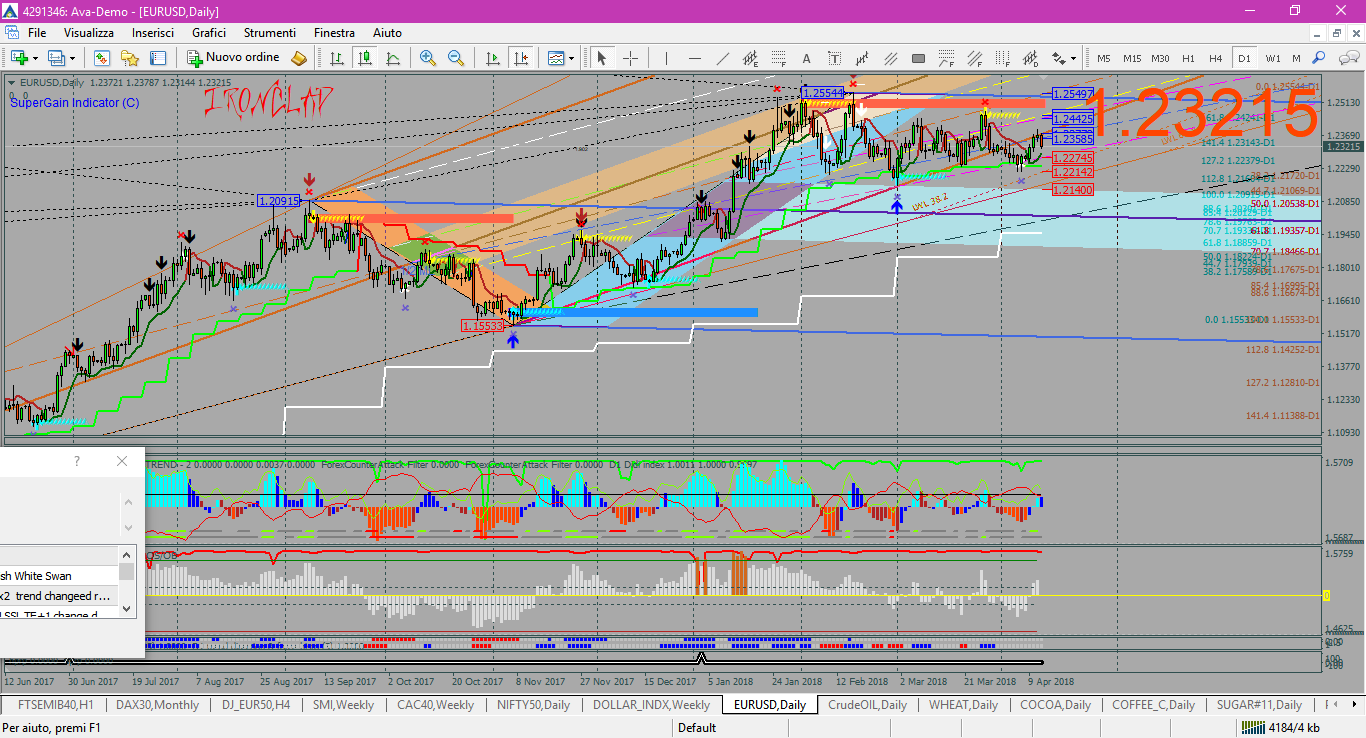Open the Market Watch window icon
Image resolution: width=1366 pixels, height=738 pixels.
coord(102,58)
